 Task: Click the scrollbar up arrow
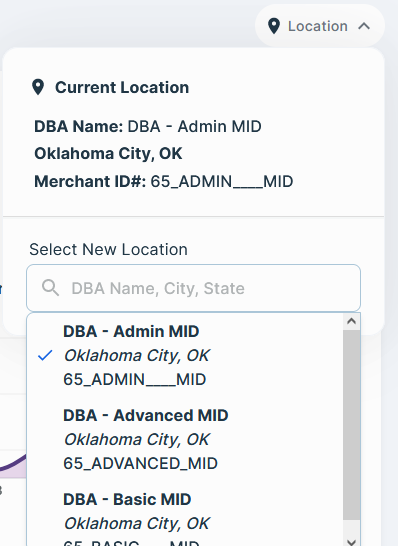point(351,321)
